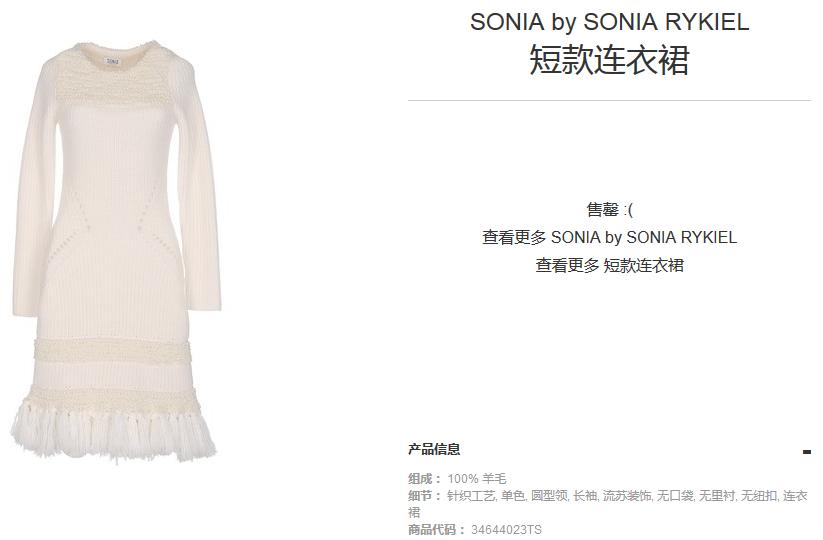
Task: Select the product code 34644023TS
Action: [506, 530]
